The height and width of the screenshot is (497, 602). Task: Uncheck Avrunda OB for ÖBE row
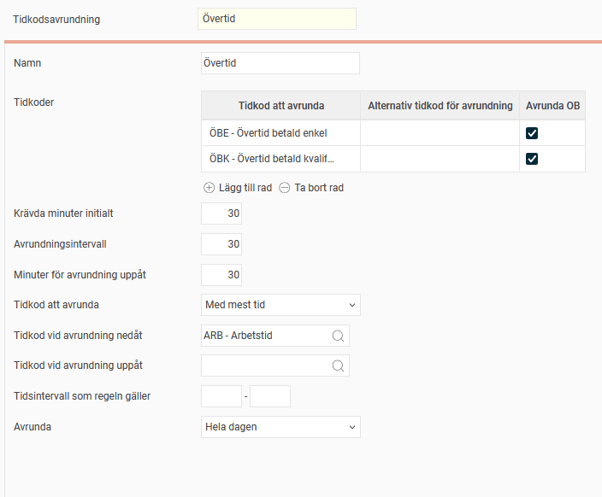pos(532,133)
